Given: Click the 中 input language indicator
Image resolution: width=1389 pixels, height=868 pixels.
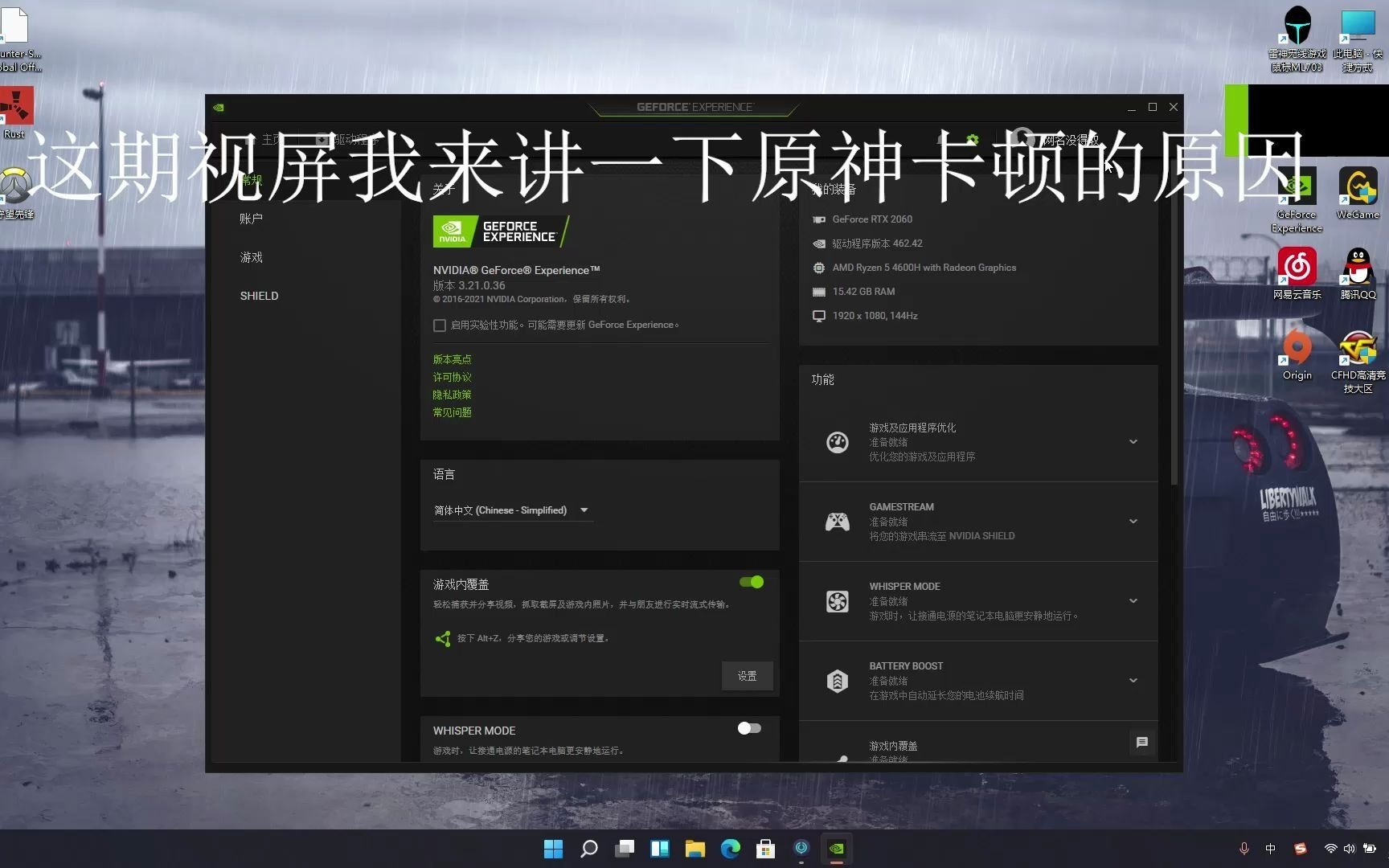Looking at the screenshot, I should click(x=1270, y=849).
